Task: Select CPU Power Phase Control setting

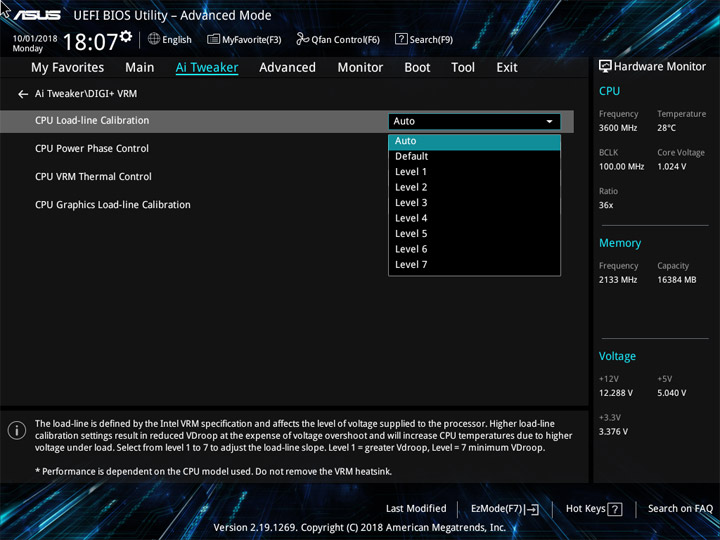Action: click(x=92, y=149)
